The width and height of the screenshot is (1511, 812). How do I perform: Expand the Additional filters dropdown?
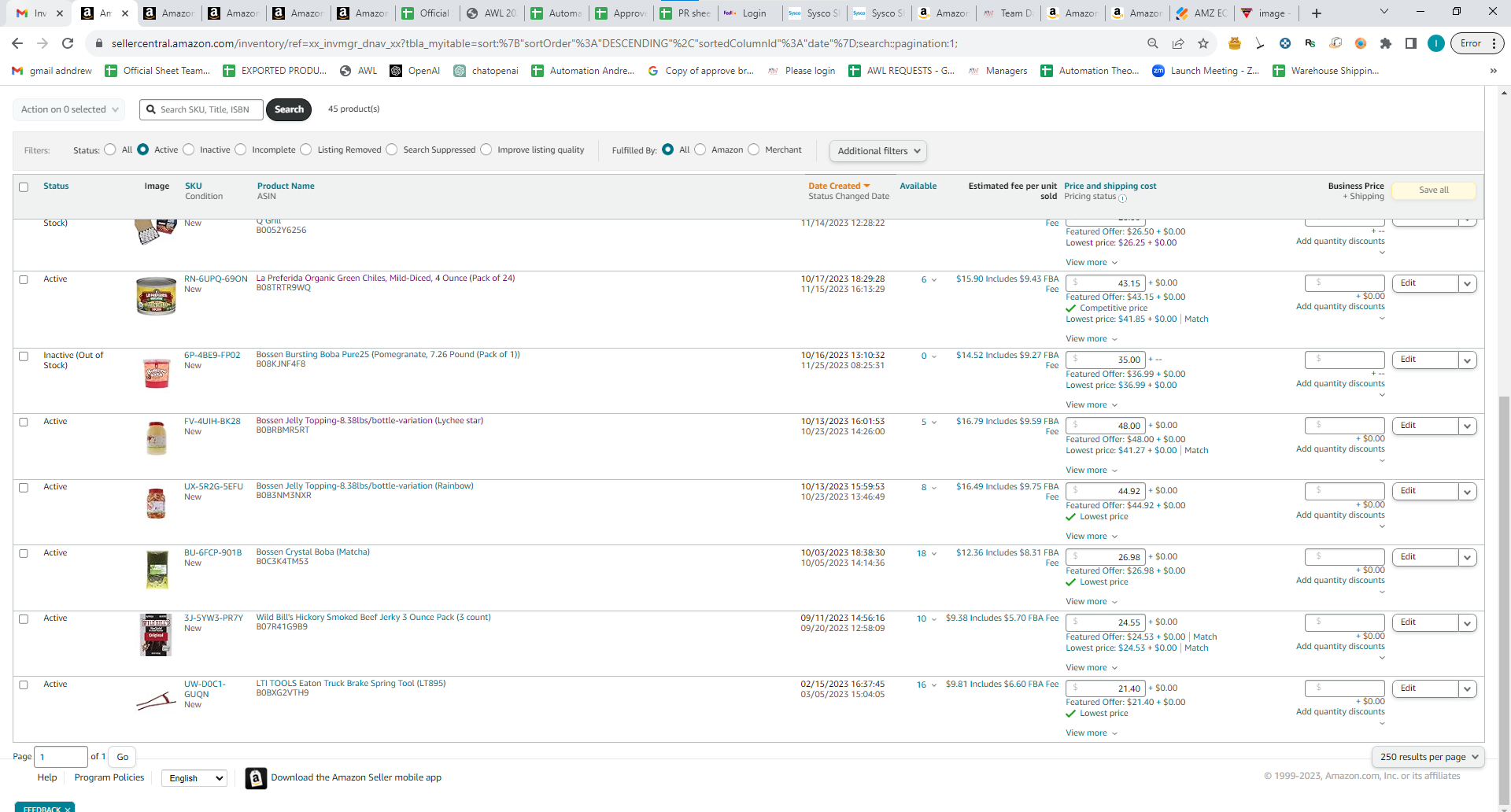[x=878, y=151]
